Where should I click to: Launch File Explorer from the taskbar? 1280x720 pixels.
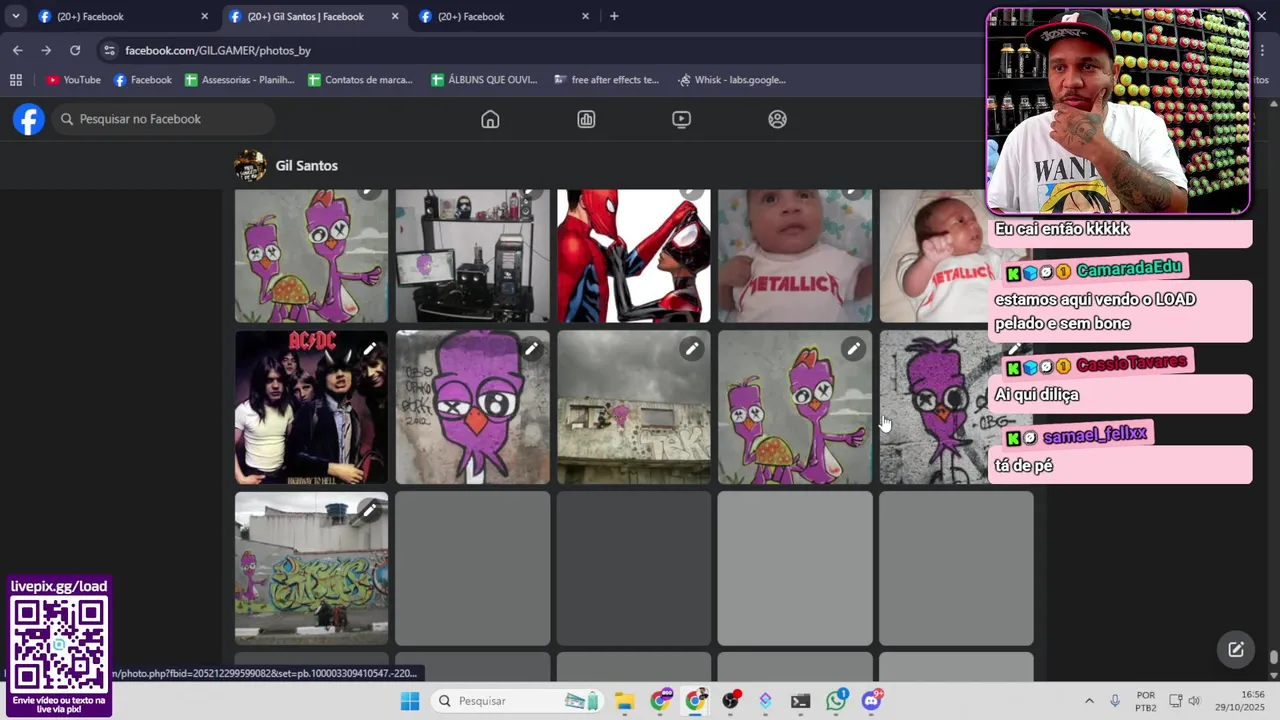coord(624,701)
